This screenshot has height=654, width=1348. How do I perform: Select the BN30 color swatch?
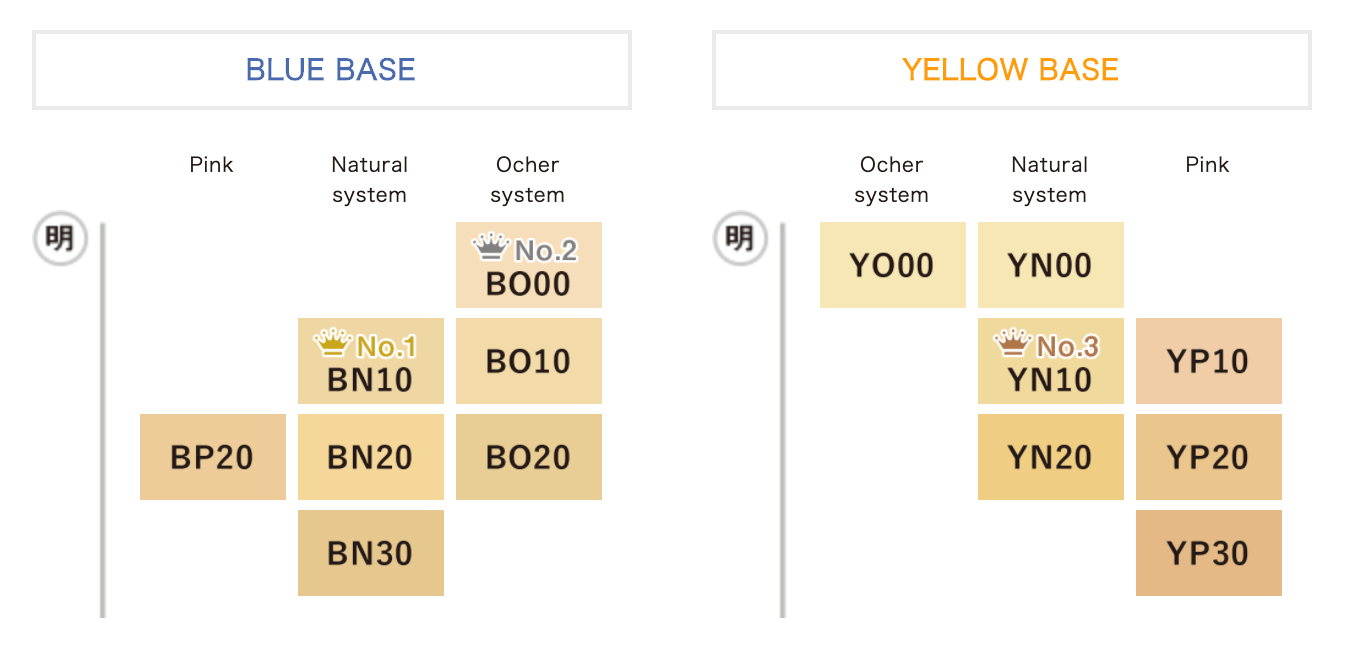[x=371, y=553]
